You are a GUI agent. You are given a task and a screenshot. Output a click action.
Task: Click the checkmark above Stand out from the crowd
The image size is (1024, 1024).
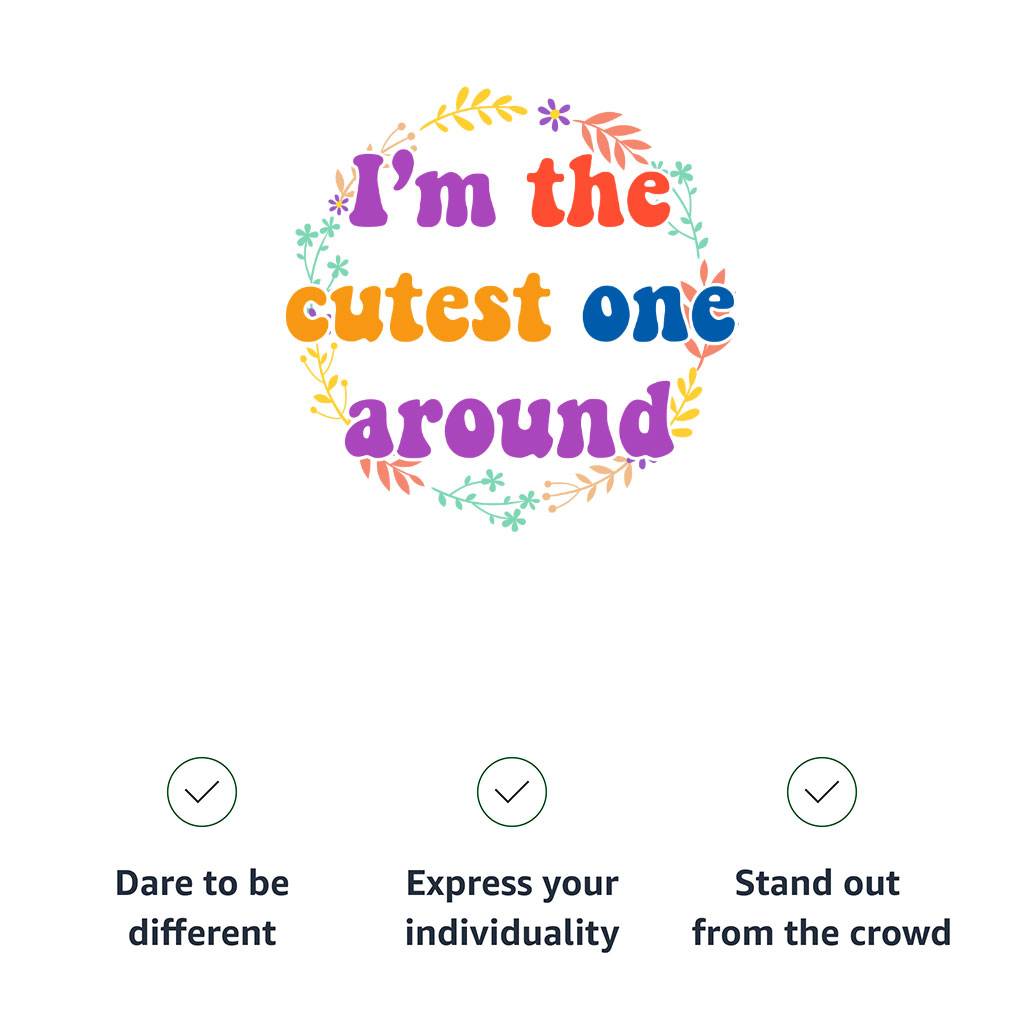pos(821,792)
